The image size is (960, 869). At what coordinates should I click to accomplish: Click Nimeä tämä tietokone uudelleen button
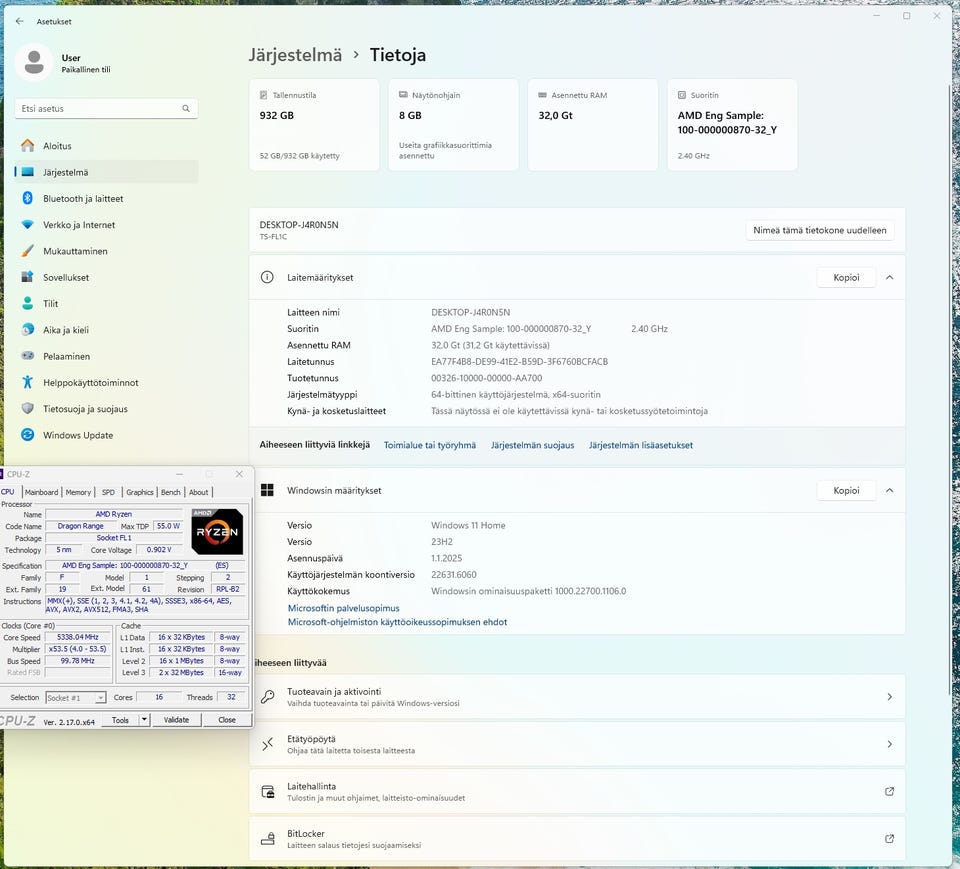(x=820, y=230)
